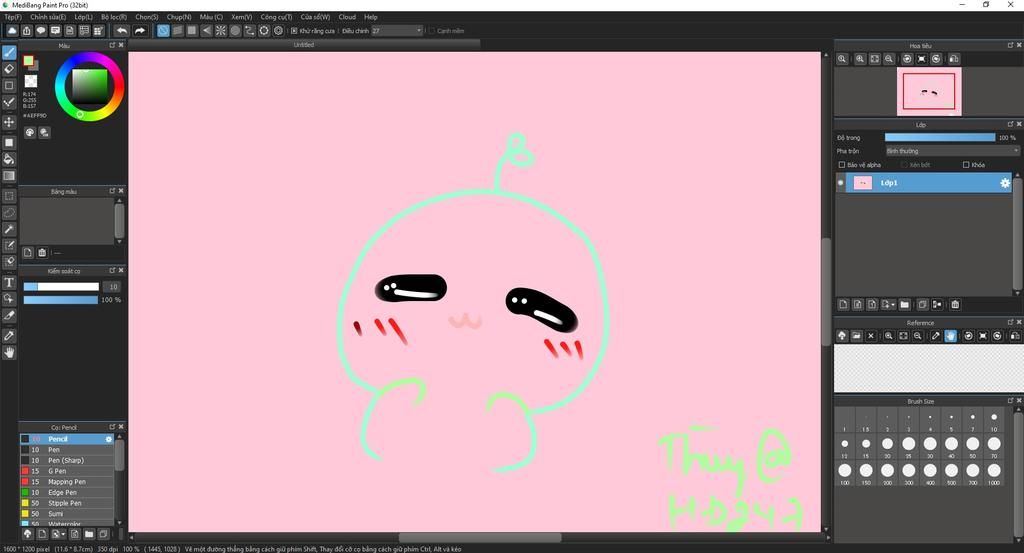Open the Bộ lọc(R) menu
Image resolution: width=1024 pixels, height=553 pixels.
pos(114,17)
